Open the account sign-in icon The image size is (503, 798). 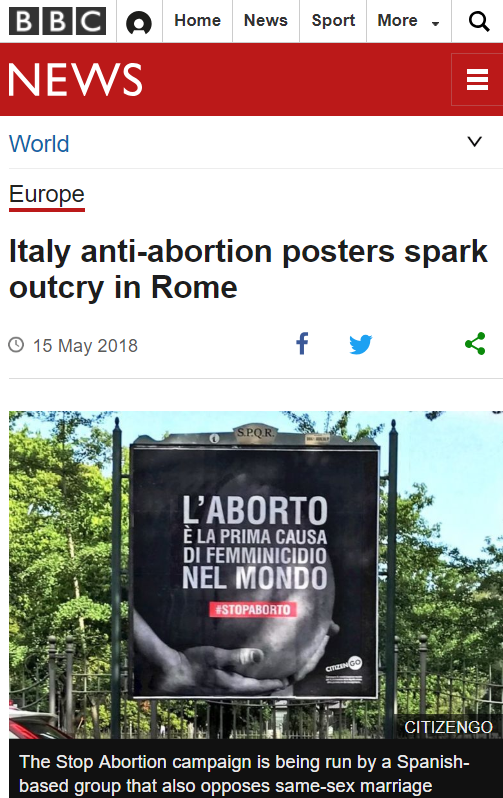click(139, 22)
